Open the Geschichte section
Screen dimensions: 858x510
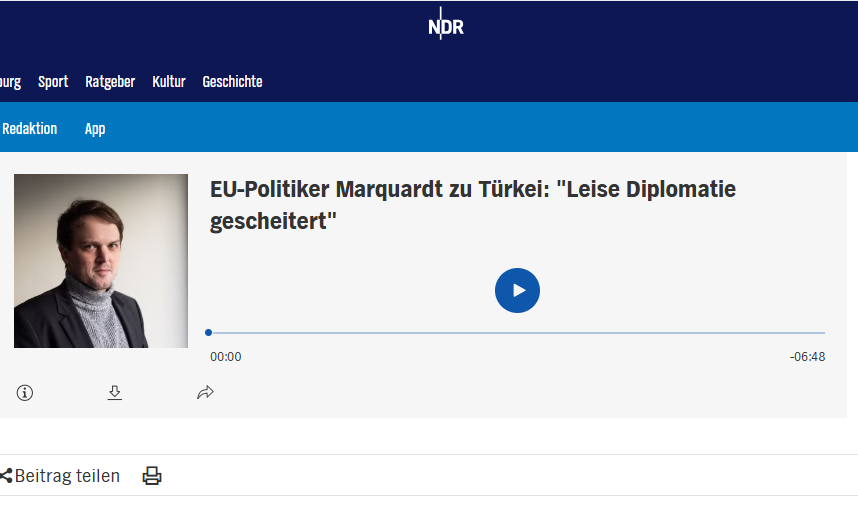coord(233,82)
